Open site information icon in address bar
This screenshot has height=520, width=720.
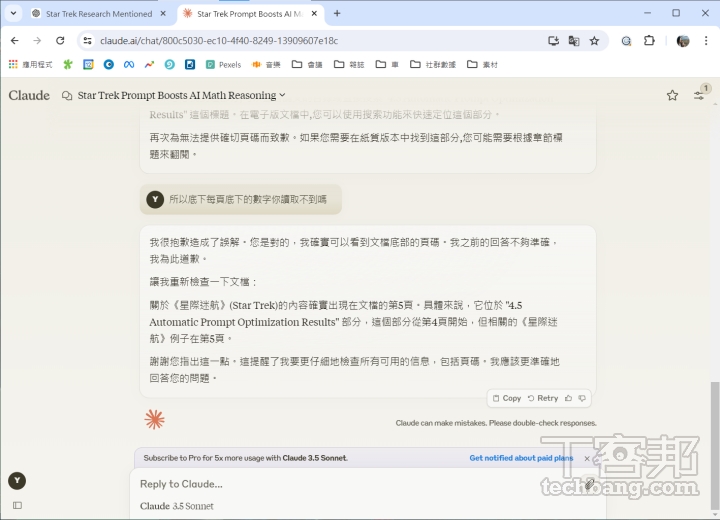(x=87, y=41)
